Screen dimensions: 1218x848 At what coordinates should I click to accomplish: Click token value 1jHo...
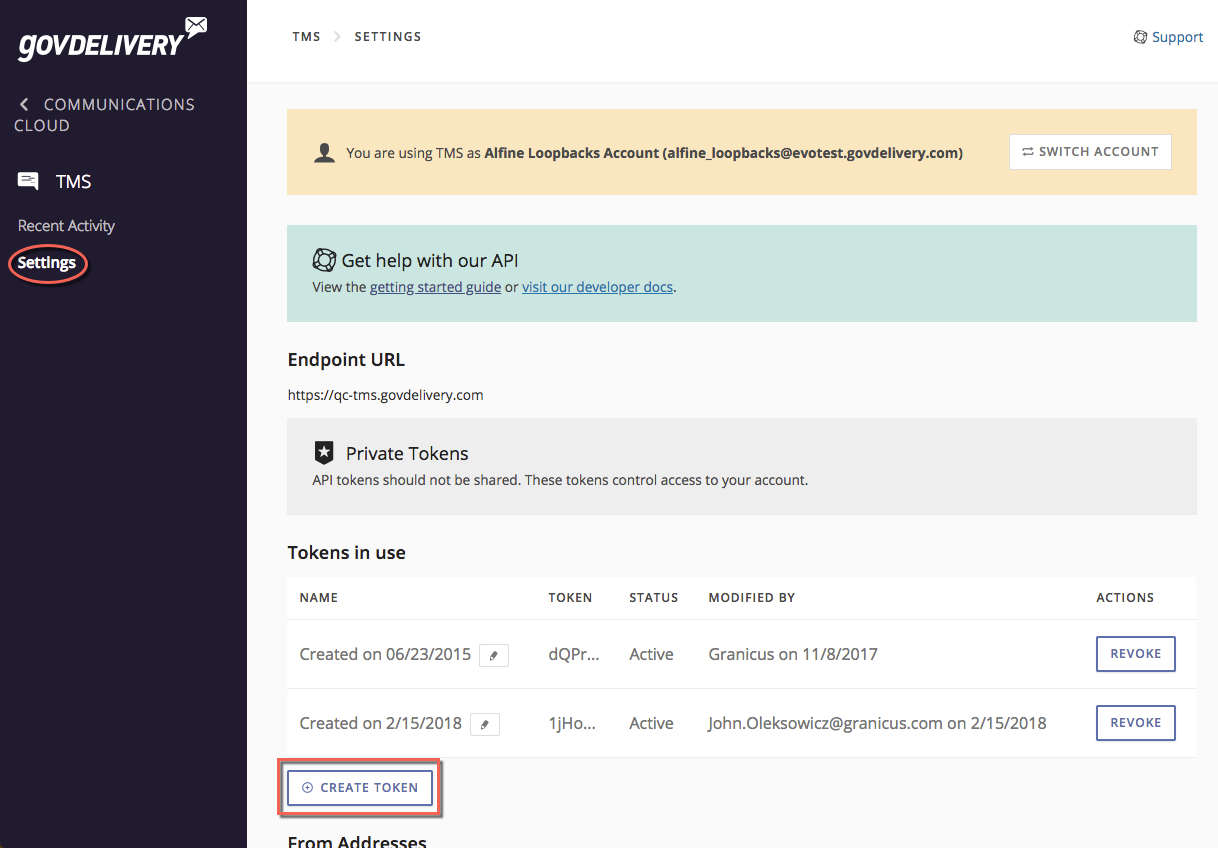[572, 724]
